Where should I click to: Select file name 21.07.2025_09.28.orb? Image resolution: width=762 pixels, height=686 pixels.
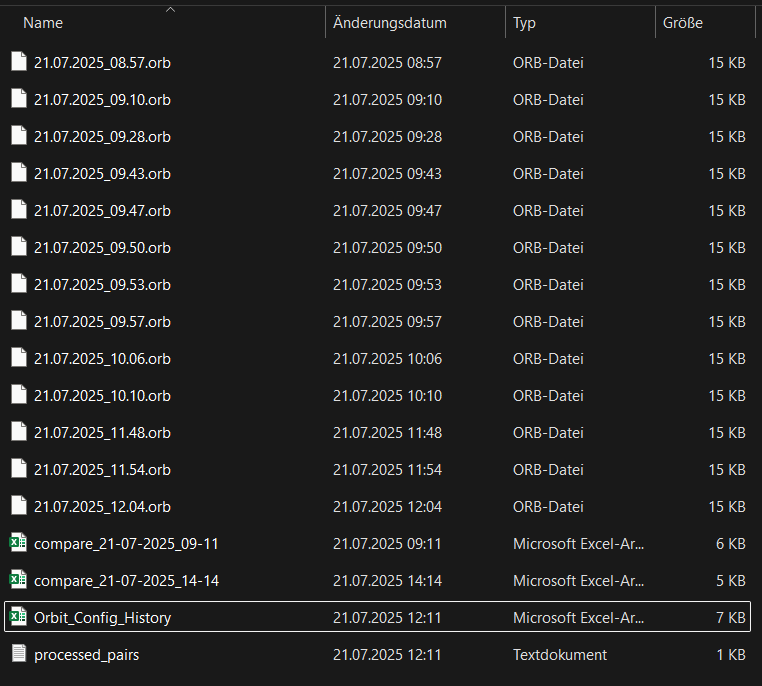[103, 137]
